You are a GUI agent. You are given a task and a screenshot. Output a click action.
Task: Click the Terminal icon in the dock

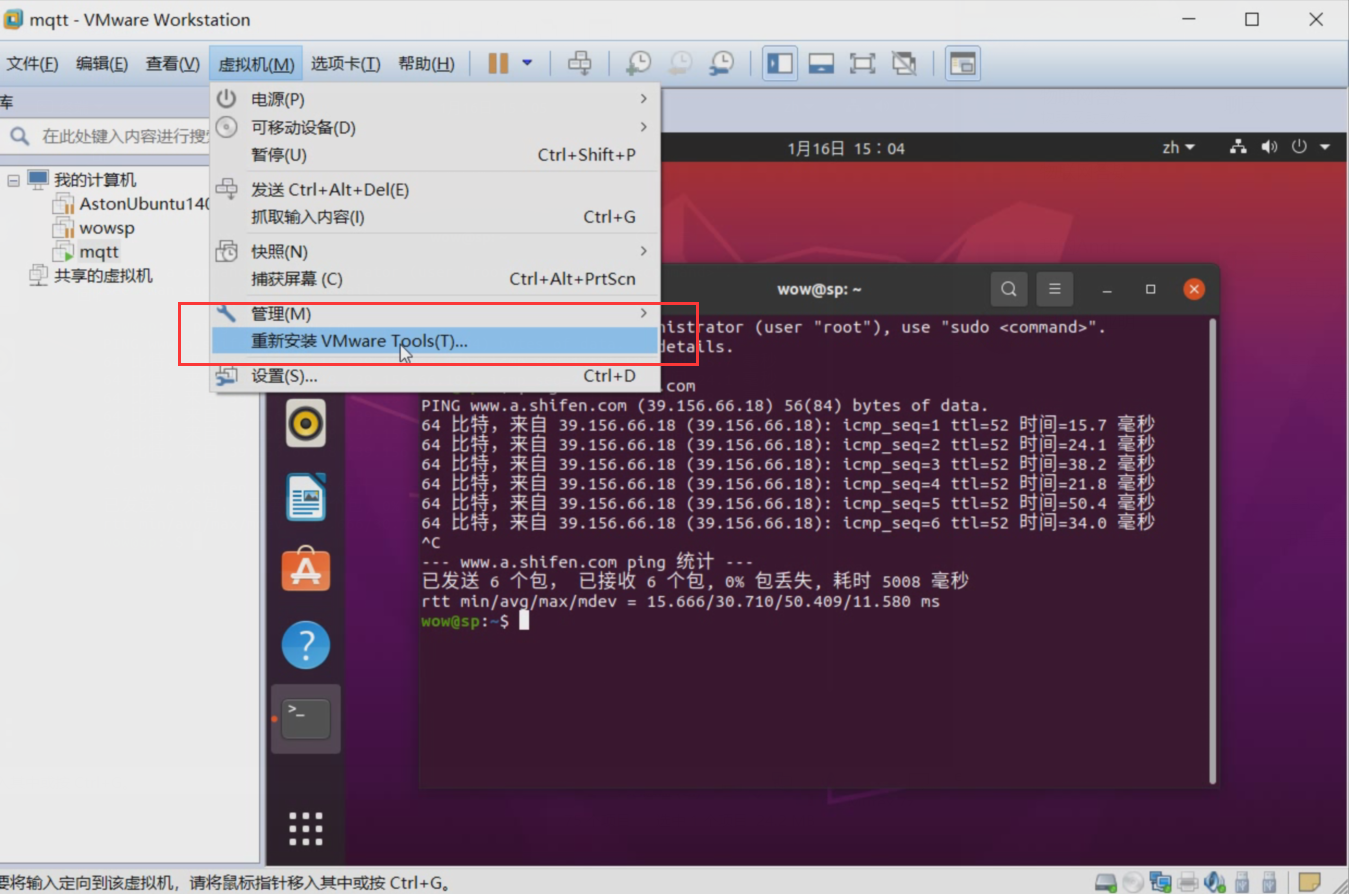[306, 718]
